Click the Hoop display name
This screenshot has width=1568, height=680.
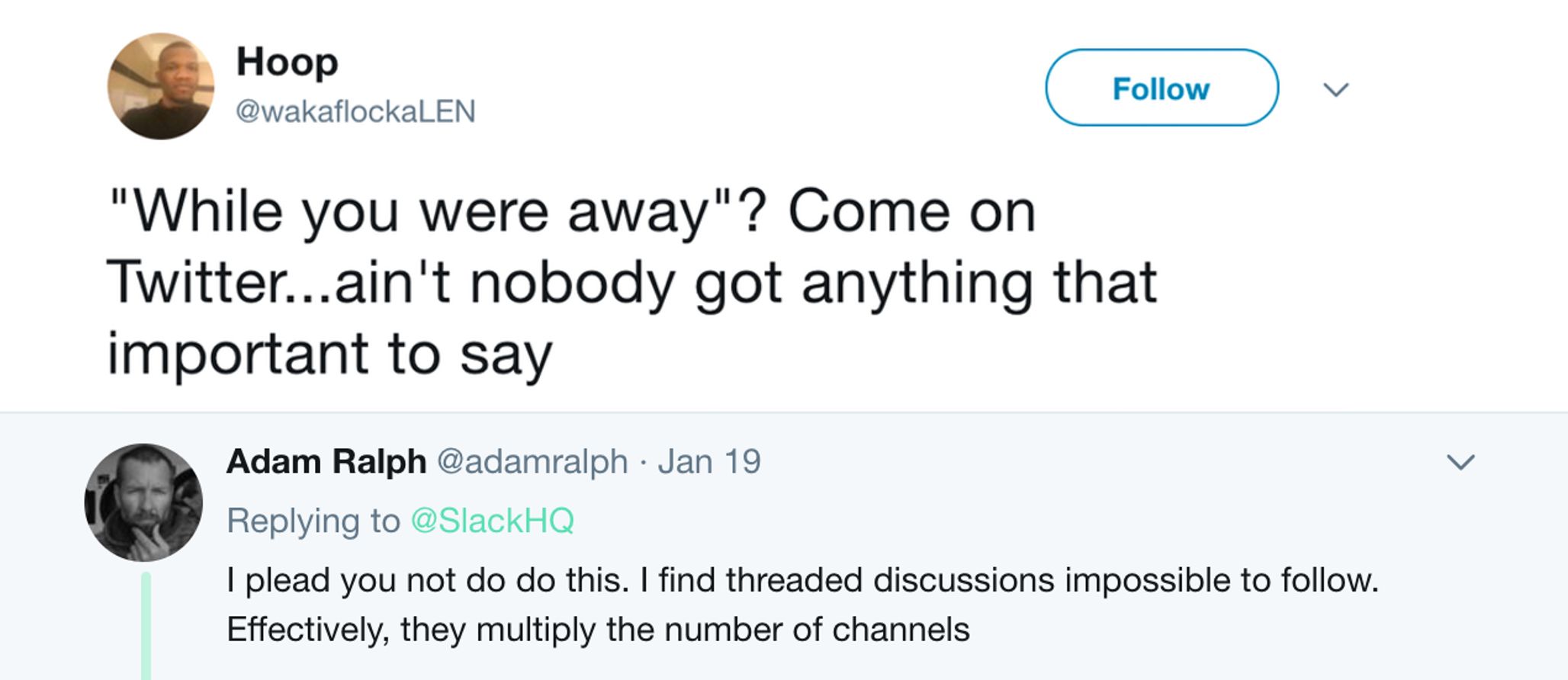(x=287, y=63)
